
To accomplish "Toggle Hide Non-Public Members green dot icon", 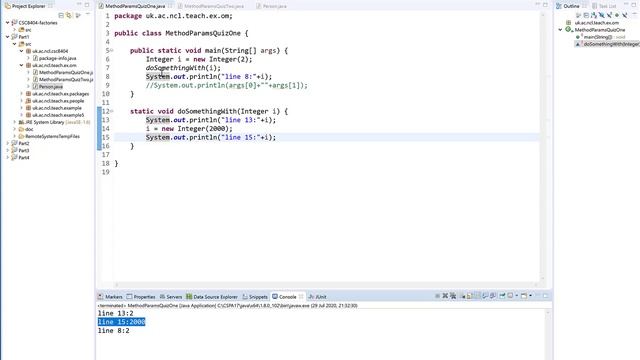I will (x=617, y=15).
